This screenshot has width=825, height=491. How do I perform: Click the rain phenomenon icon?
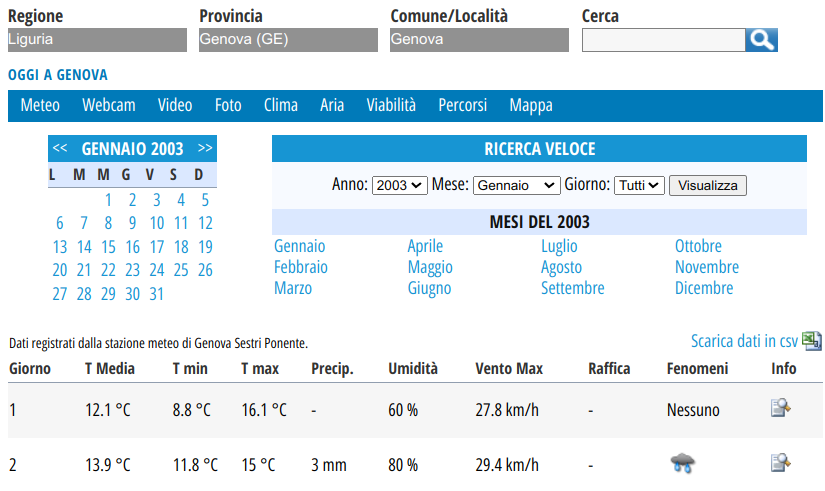click(x=684, y=463)
